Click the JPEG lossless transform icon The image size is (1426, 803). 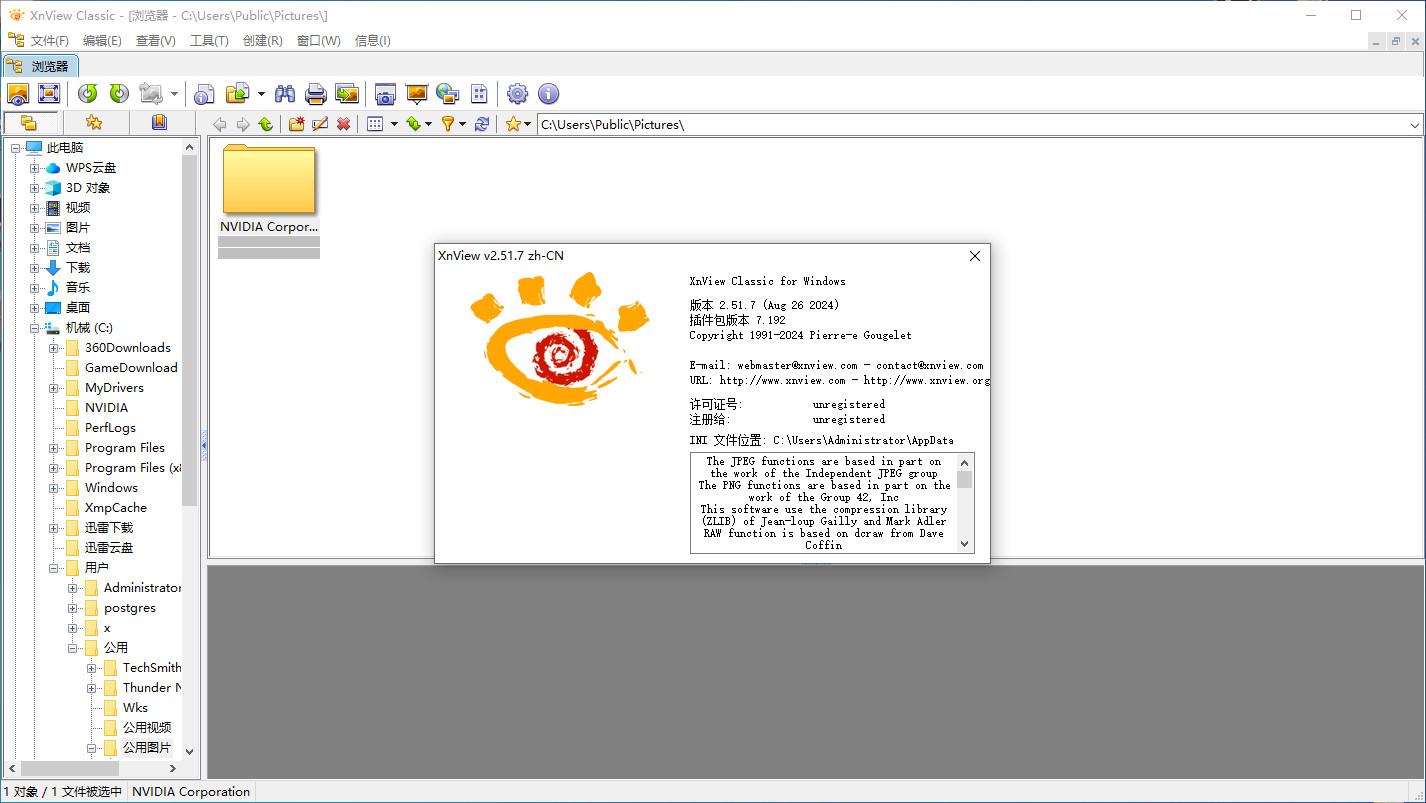pyautogui.click(x=151, y=94)
